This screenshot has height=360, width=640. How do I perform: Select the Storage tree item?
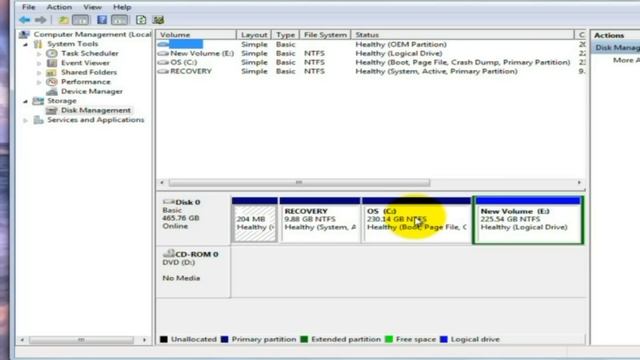click(x=62, y=101)
